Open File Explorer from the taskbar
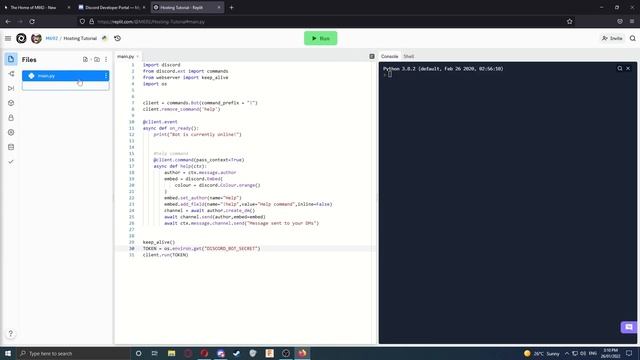 pyautogui.click(x=171, y=353)
